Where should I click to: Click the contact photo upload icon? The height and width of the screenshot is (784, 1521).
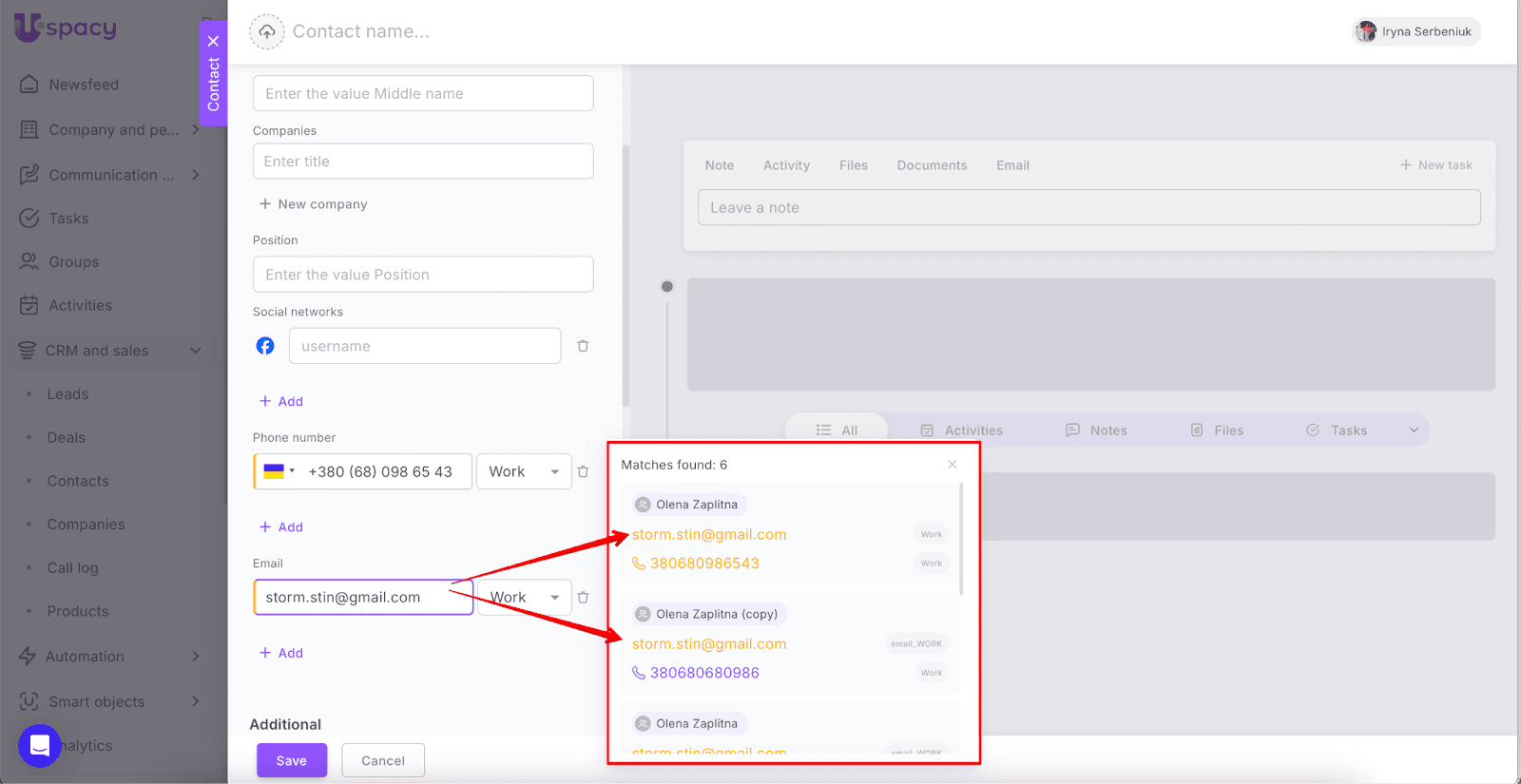pyautogui.click(x=267, y=31)
